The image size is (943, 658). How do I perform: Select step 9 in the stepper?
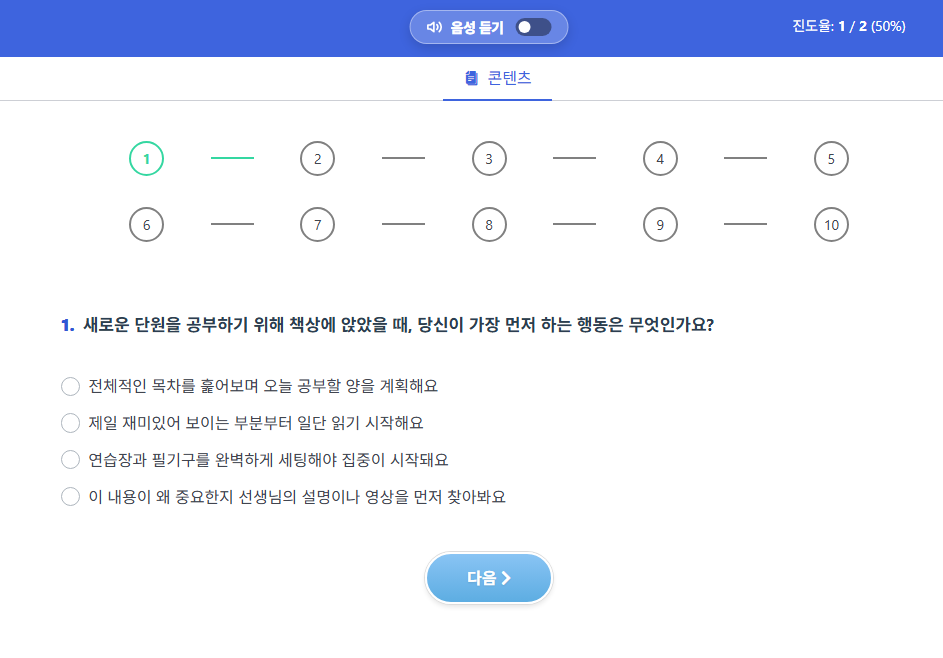[x=660, y=225]
